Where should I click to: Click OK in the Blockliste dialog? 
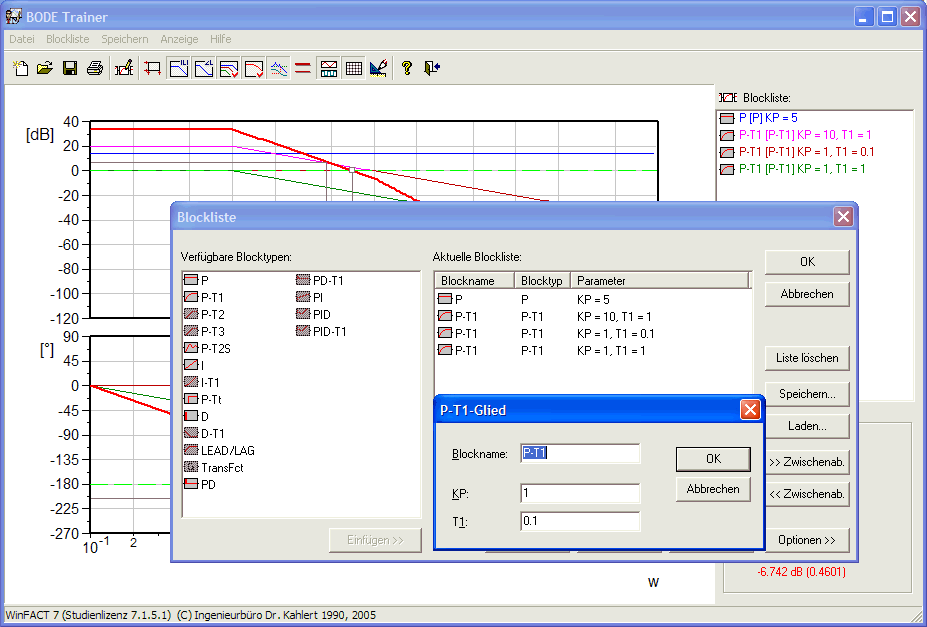coord(807,262)
